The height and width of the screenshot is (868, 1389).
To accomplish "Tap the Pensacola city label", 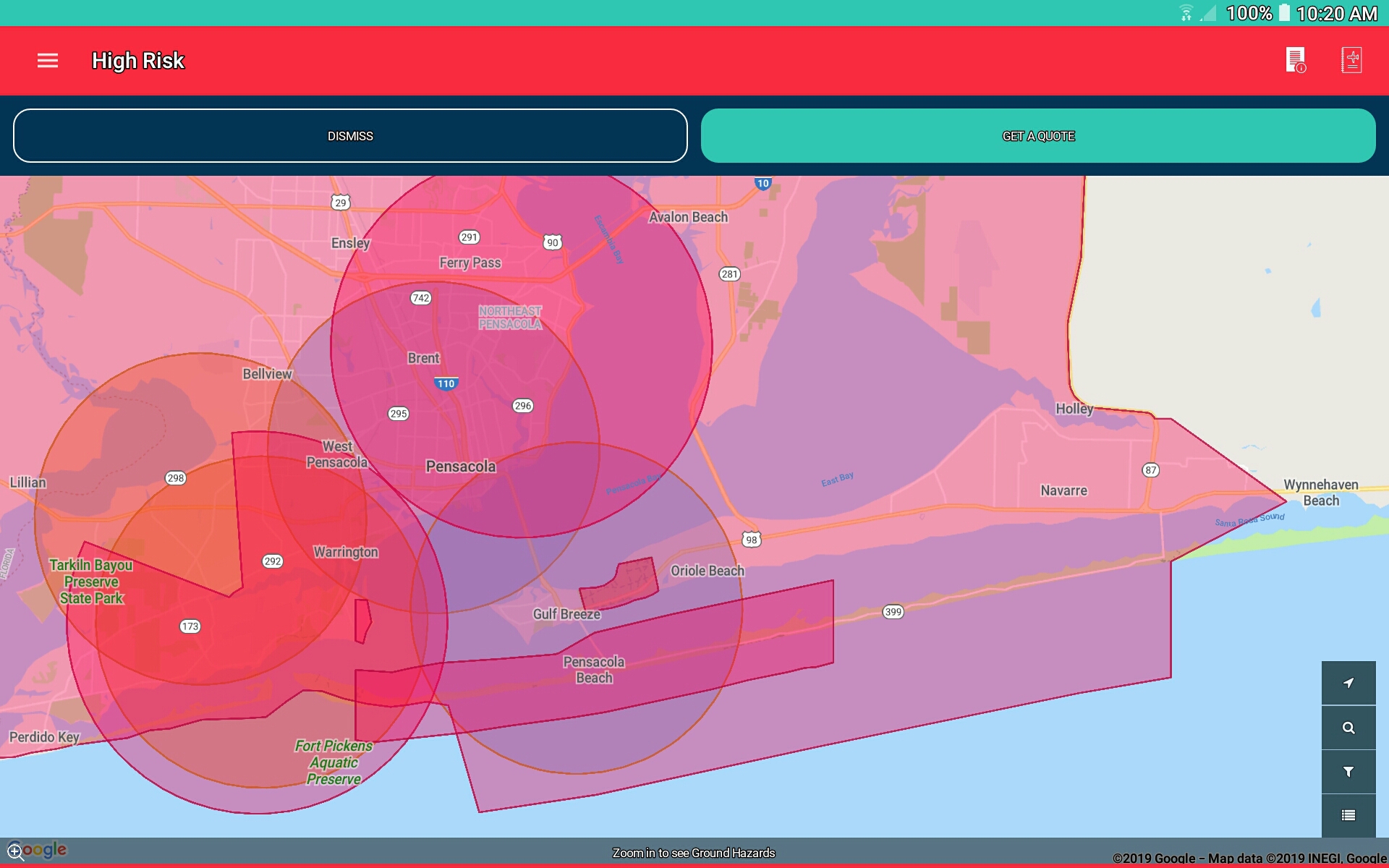I will pos(461,467).
